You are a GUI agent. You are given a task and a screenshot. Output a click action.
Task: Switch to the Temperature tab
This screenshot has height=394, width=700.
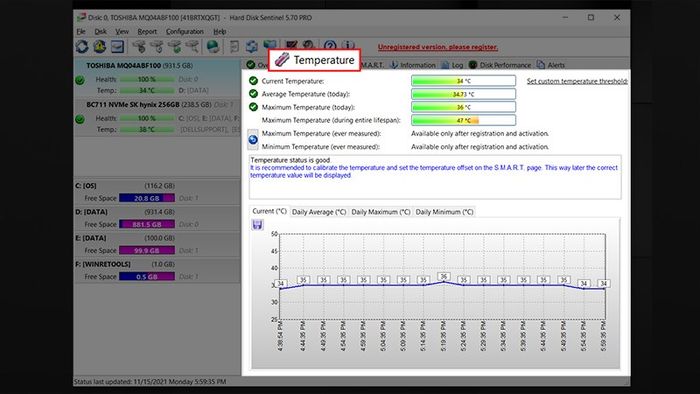[x=314, y=60]
